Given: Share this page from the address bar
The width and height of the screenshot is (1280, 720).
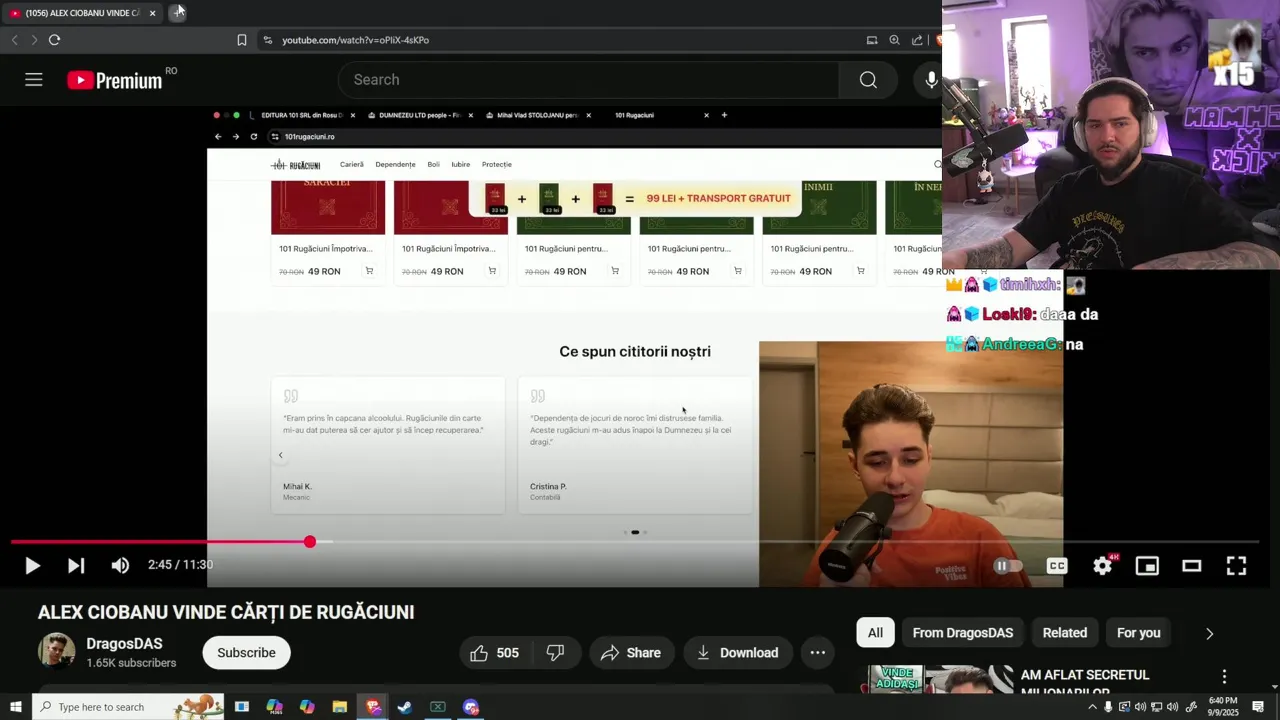Looking at the screenshot, I should point(917,40).
